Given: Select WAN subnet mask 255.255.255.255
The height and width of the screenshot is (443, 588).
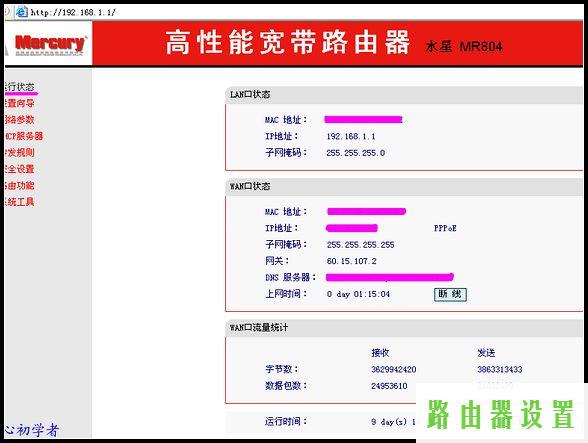Looking at the screenshot, I should pos(360,245).
